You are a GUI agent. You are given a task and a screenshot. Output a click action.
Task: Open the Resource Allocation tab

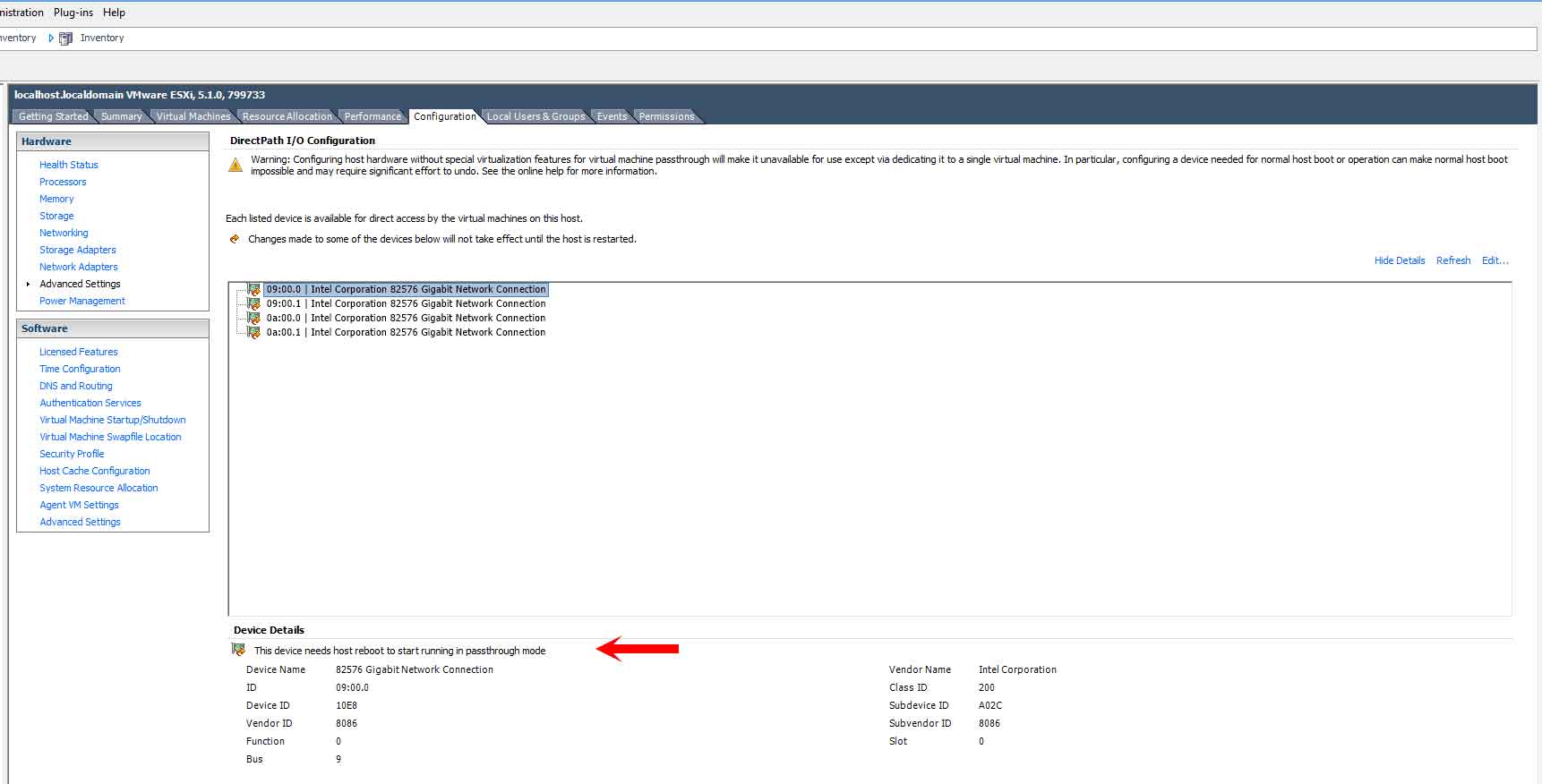[x=287, y=116]
